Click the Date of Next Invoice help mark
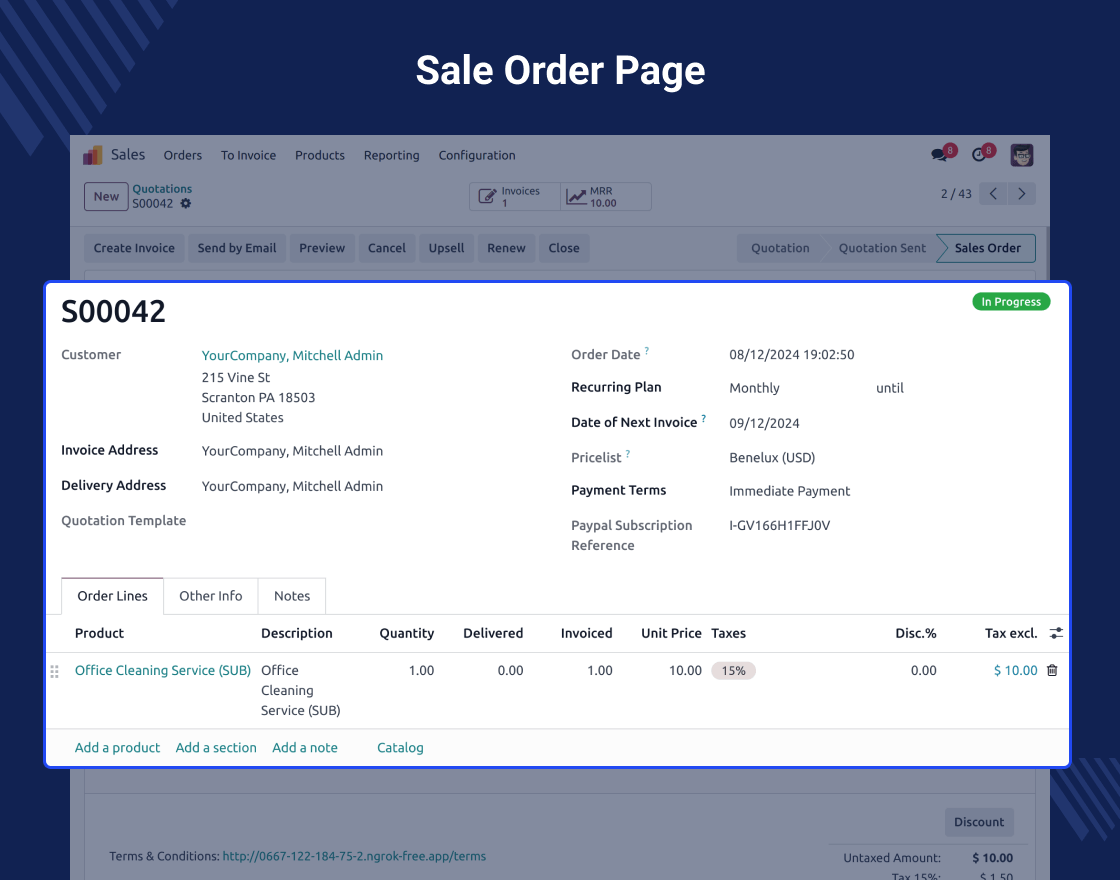This screenshot has height=880, width=1120. click(704, 419)
